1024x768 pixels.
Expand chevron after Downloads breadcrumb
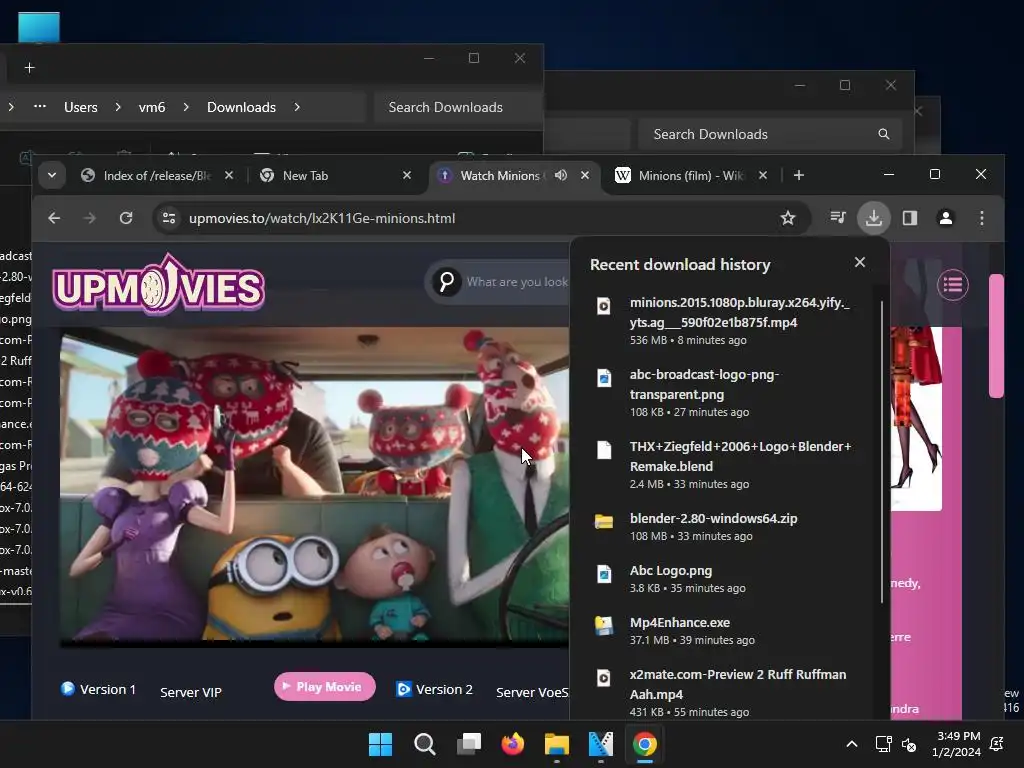(297, 107)
